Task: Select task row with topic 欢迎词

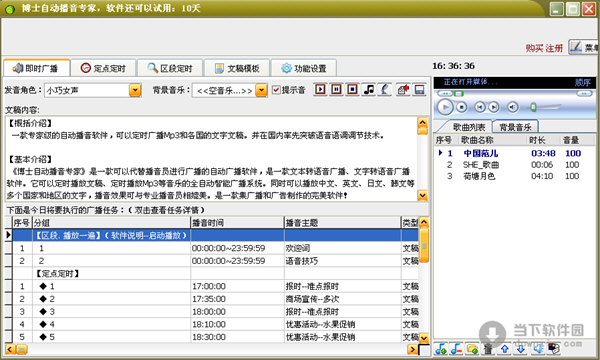Action: (216, 248)
